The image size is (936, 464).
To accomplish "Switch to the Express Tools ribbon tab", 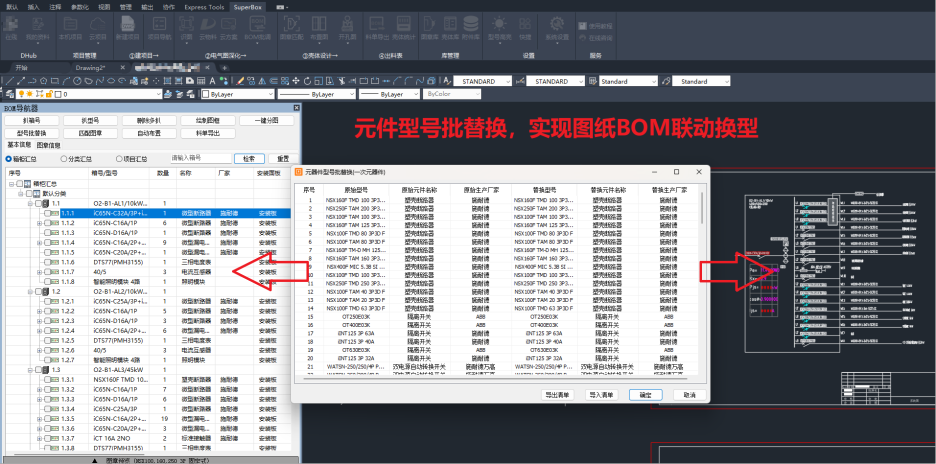I will (204, 7).
